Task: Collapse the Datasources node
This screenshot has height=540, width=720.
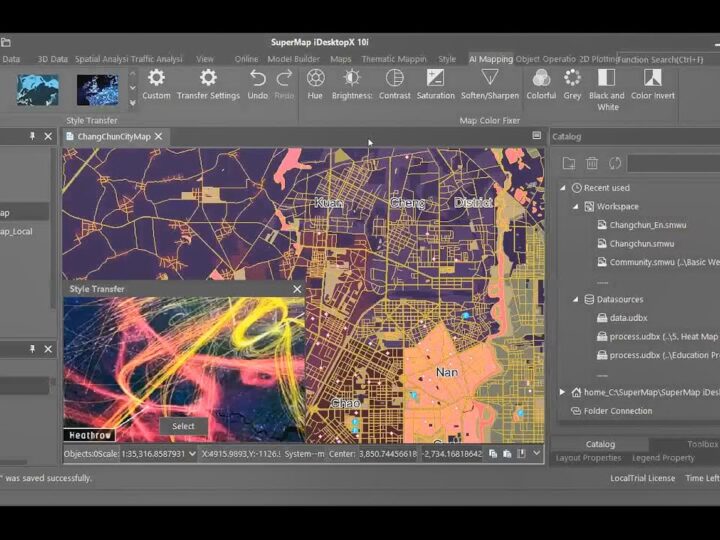Action: 575,299
